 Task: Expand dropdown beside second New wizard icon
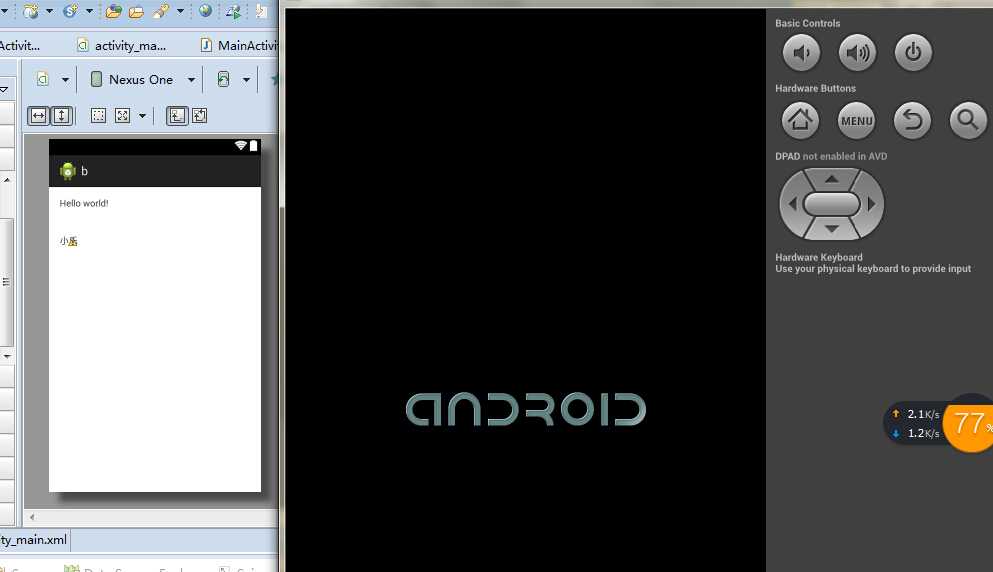(89, 11)
